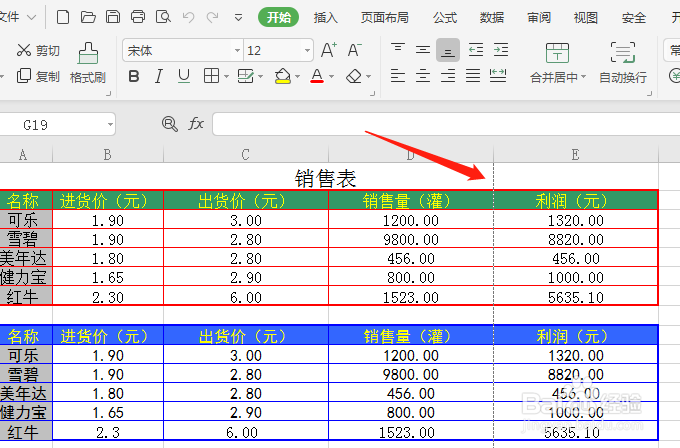This screenshot has height=448, width=680.
Task: Open file folder icon in quick toolbar
Action: (88, 17)
